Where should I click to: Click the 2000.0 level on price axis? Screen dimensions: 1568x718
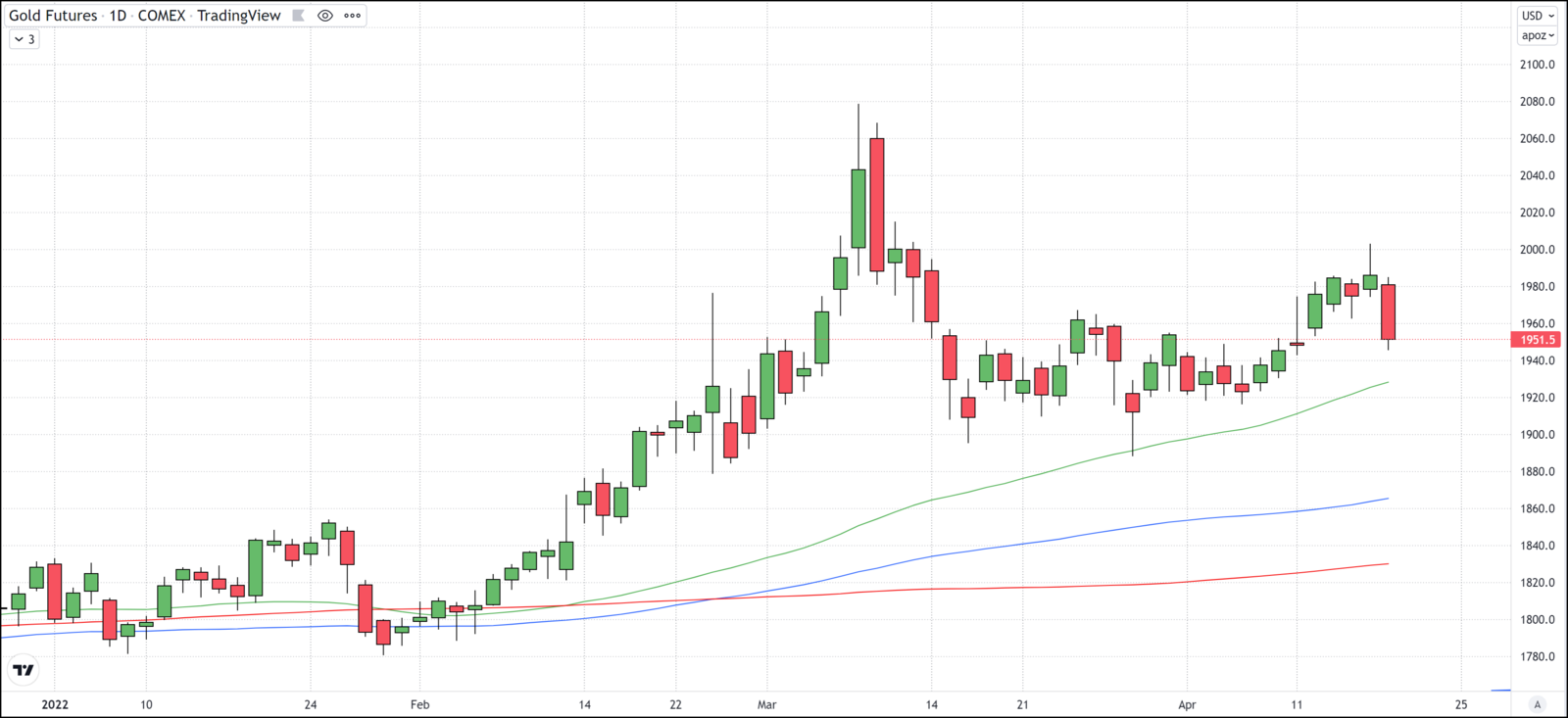click(1537, 250)
